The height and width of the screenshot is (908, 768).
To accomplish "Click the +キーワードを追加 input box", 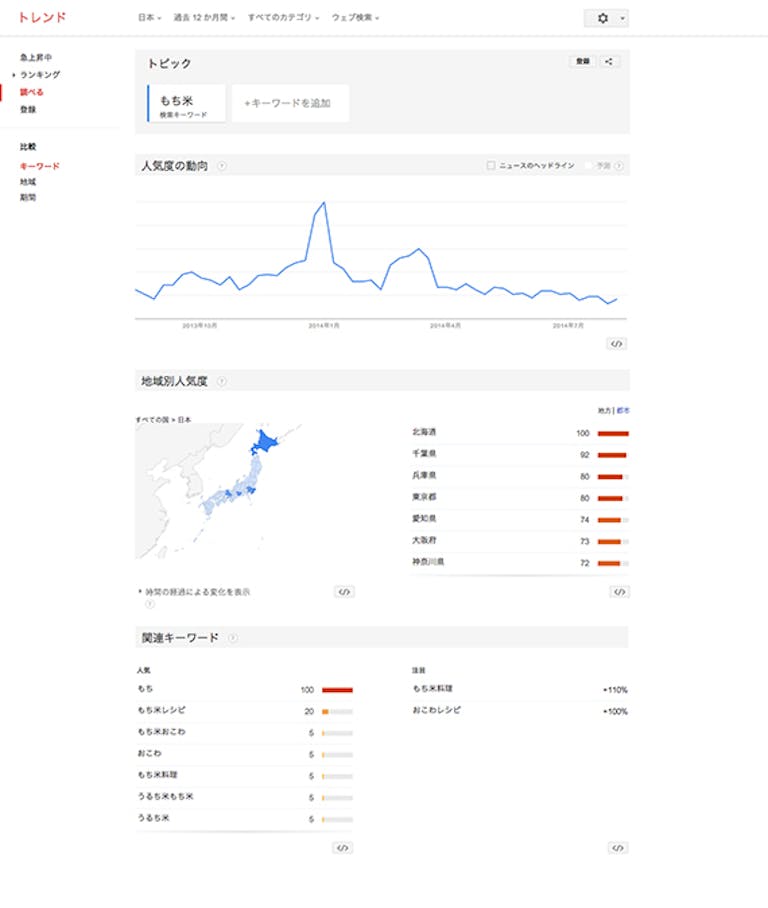I will (290, 103).
